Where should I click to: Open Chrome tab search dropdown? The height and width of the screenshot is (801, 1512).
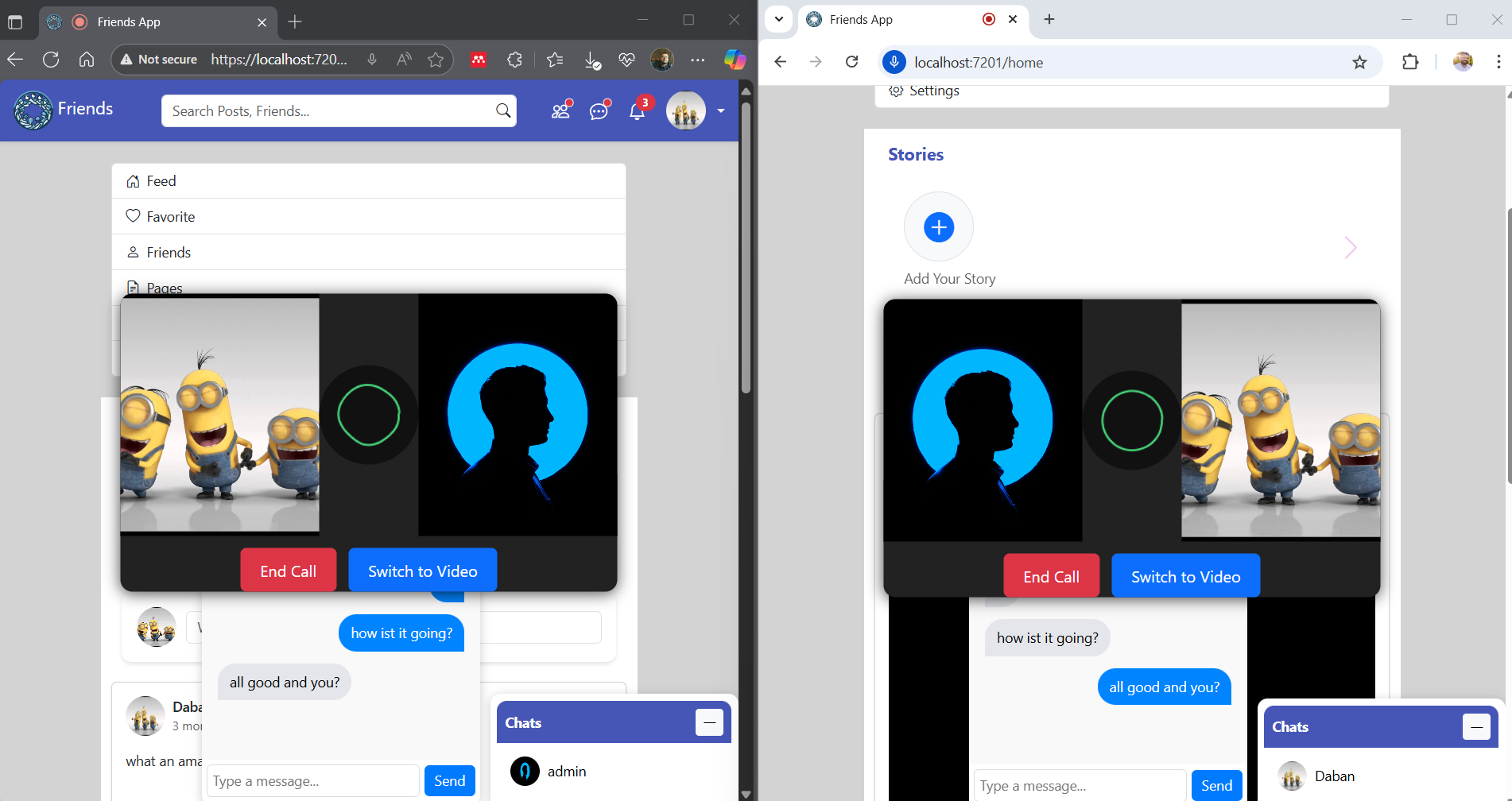click(x=779, y=19)
